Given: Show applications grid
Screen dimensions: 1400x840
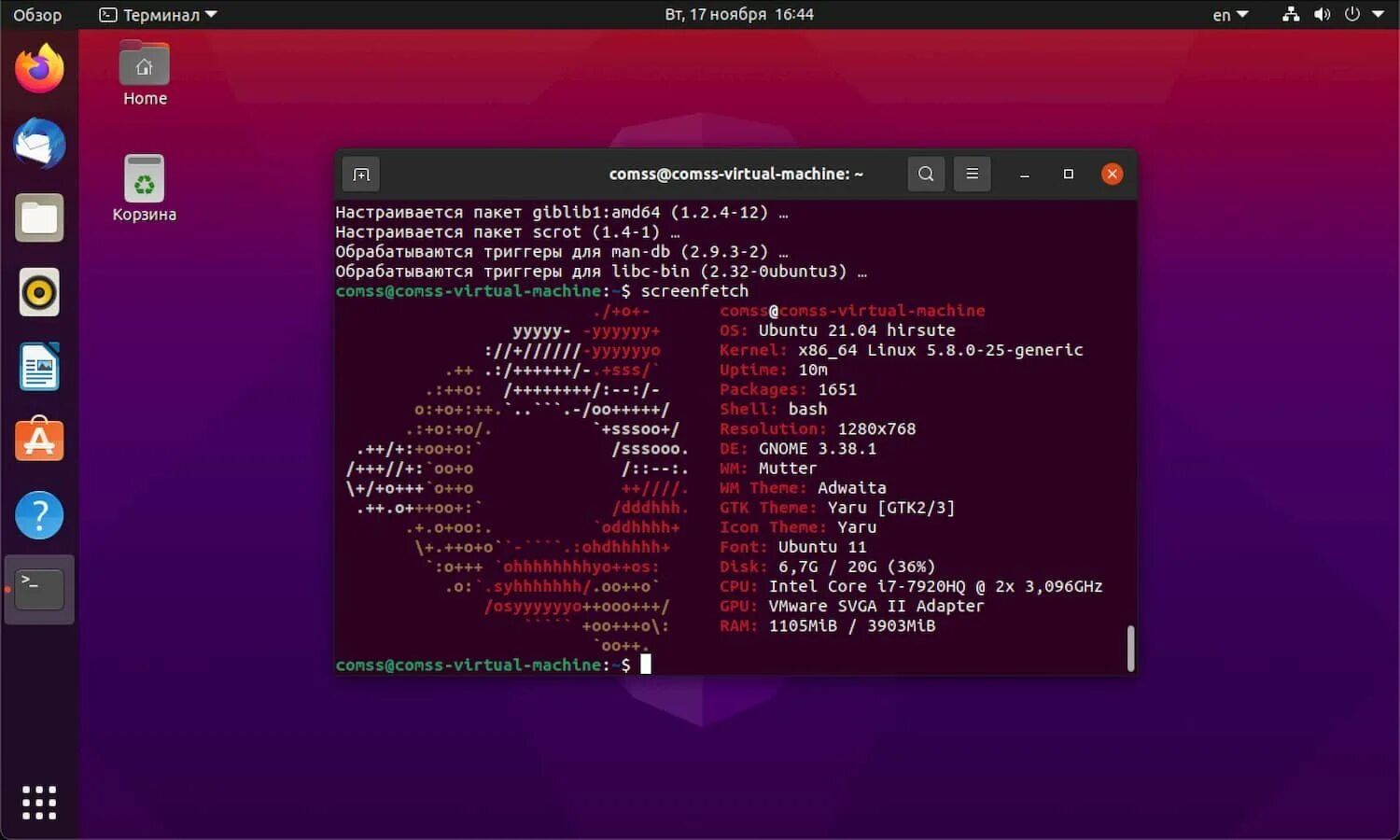Looking at the screenshot, I should click(x=39, y=802).
